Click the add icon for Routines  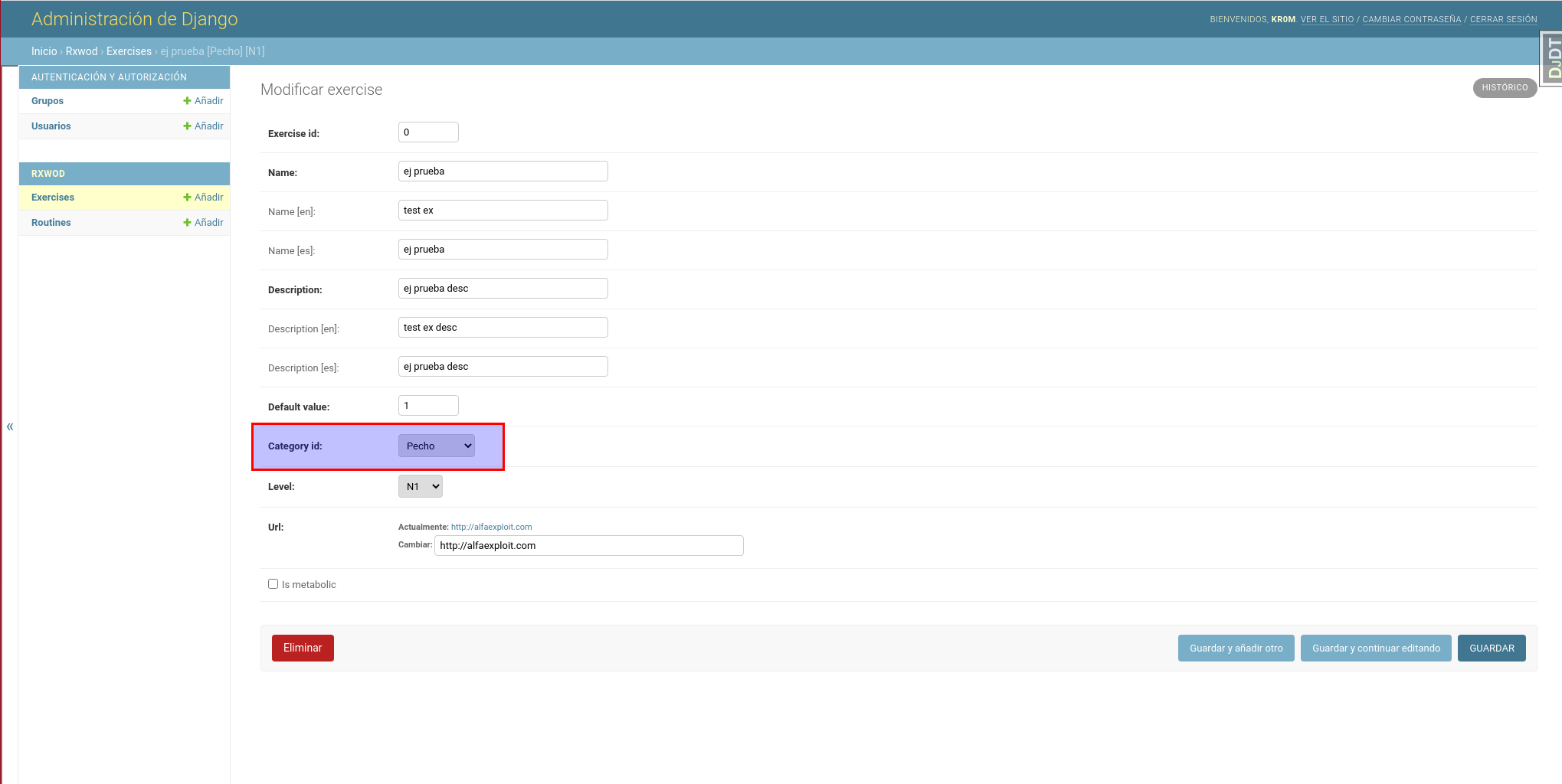(x=187, y=223)
